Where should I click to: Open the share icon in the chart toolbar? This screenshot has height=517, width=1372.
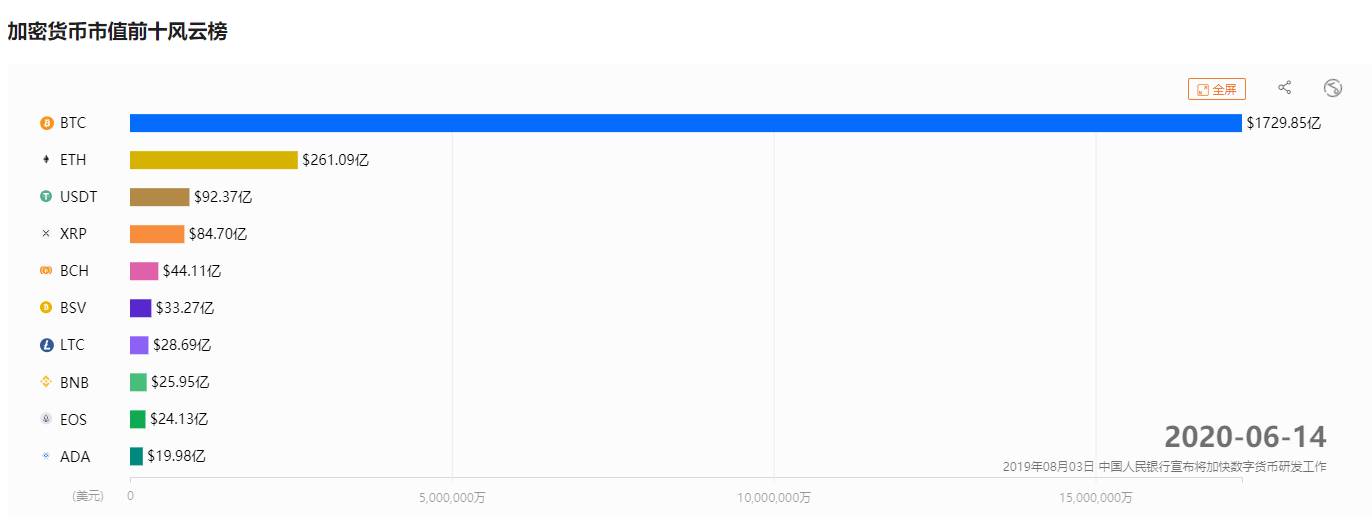(1285, 88)
